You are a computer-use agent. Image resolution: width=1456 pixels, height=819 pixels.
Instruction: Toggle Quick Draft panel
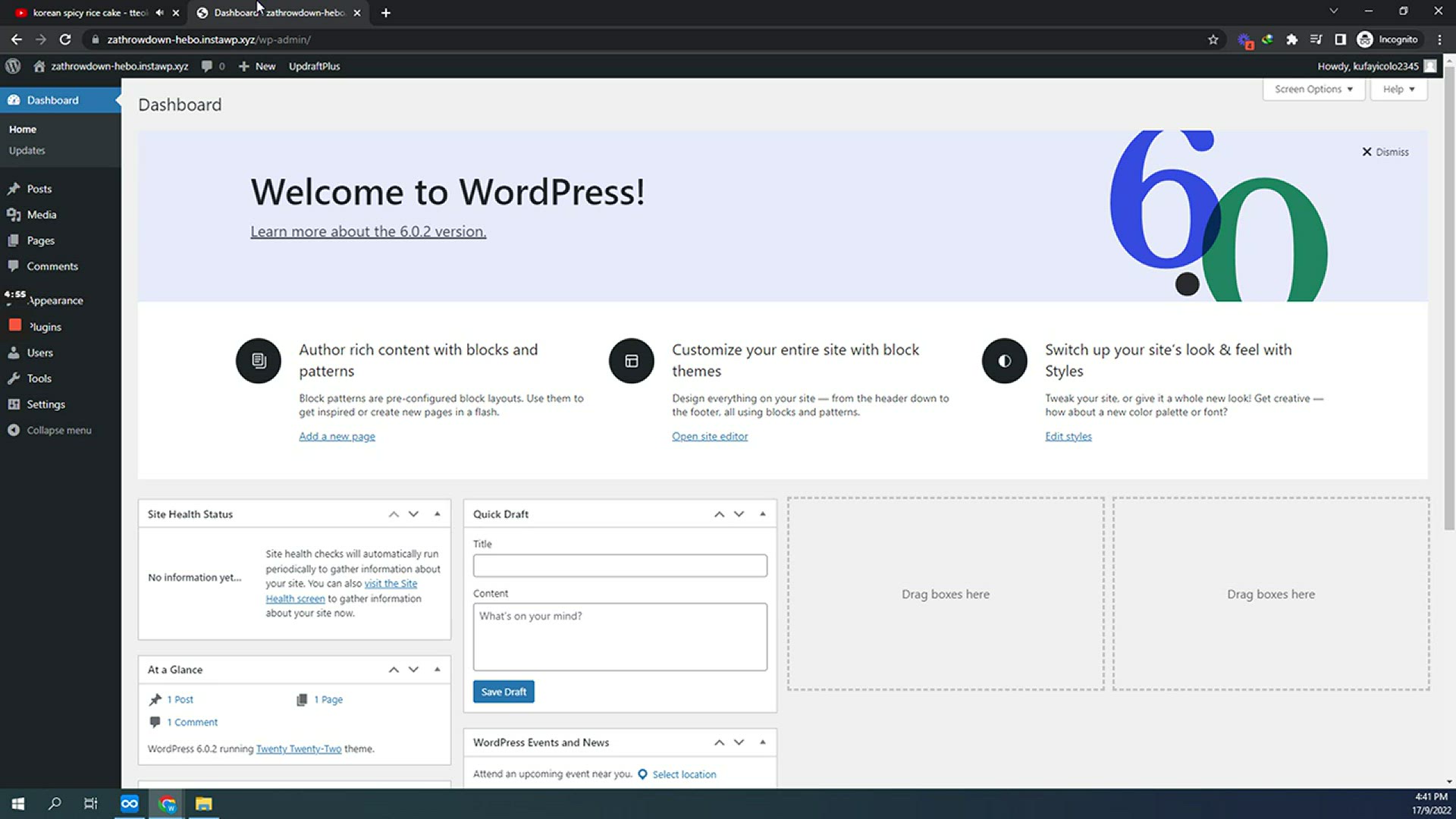coord(763,514)
